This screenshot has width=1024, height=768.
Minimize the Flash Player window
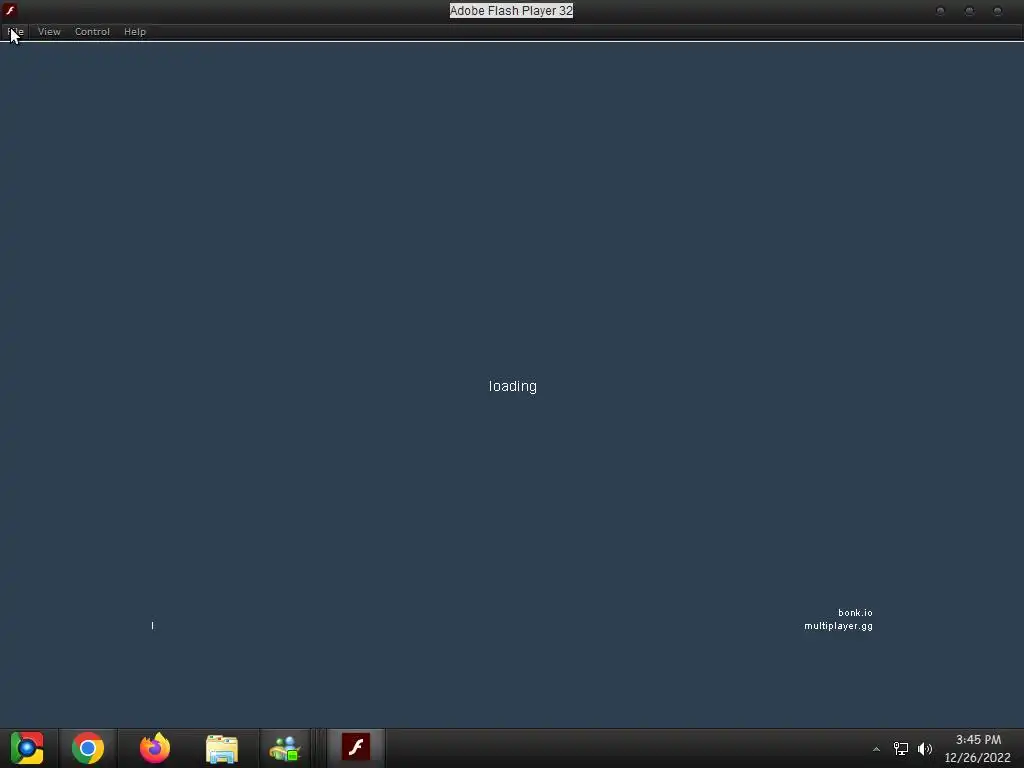click(x=940, y=10)
